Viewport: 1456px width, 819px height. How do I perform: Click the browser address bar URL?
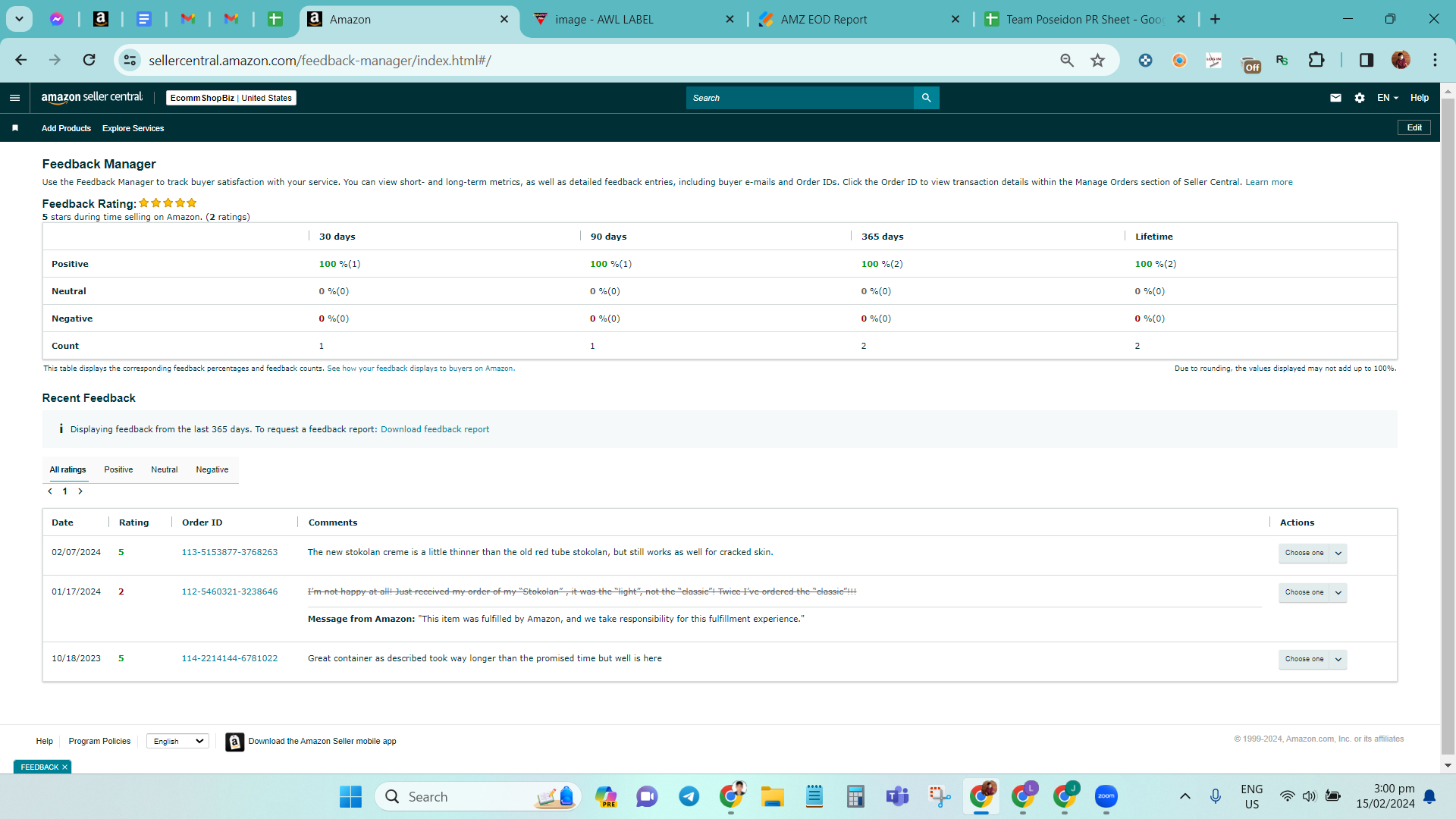[320, 61]
